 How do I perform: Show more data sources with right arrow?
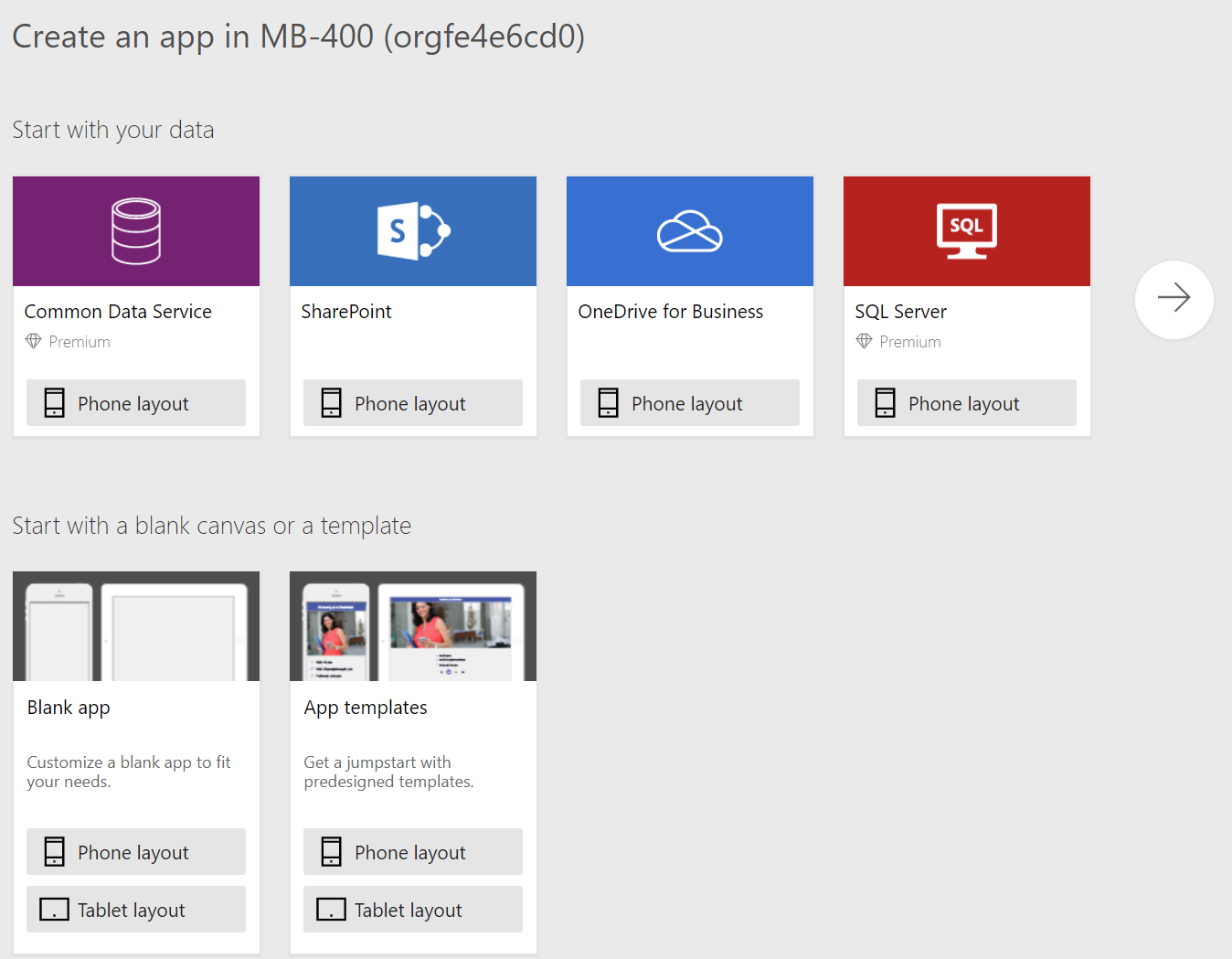click(x=1174, y=299)
